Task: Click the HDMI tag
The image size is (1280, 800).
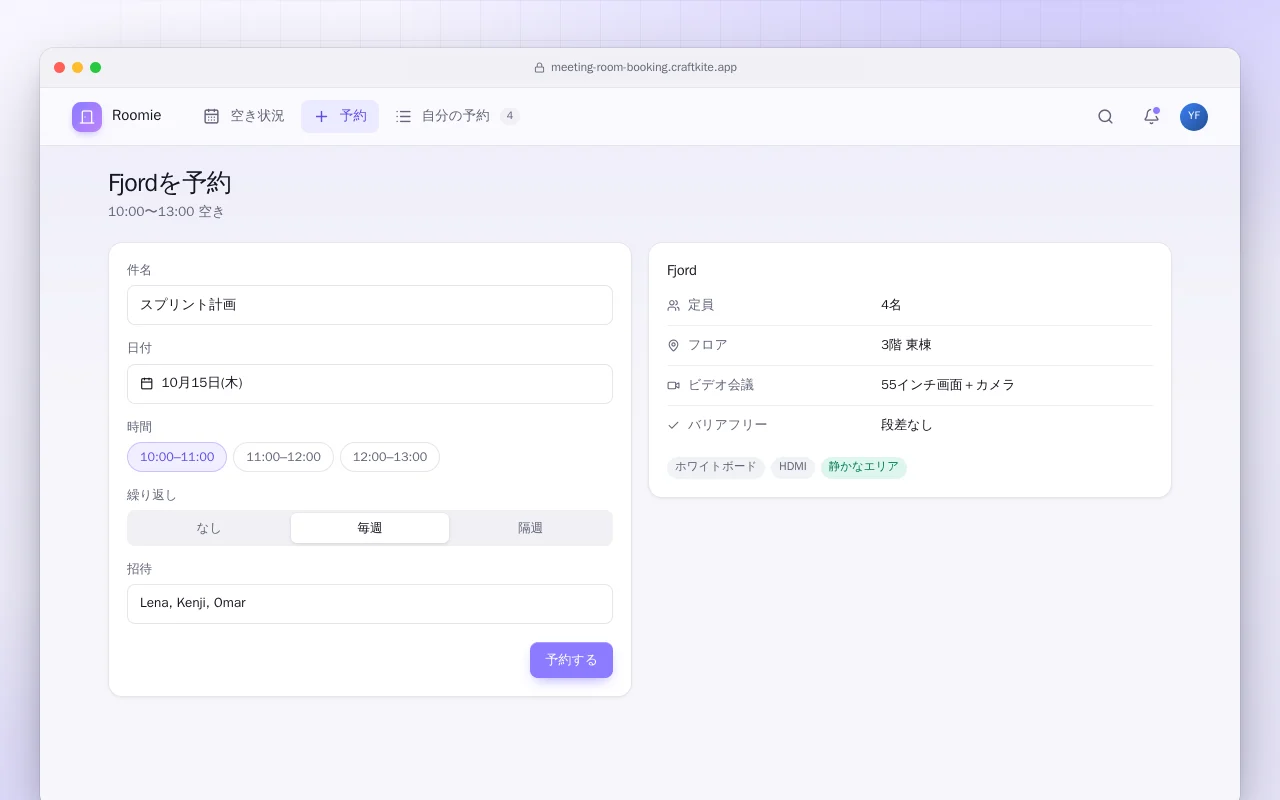Action: click(793, 467)
